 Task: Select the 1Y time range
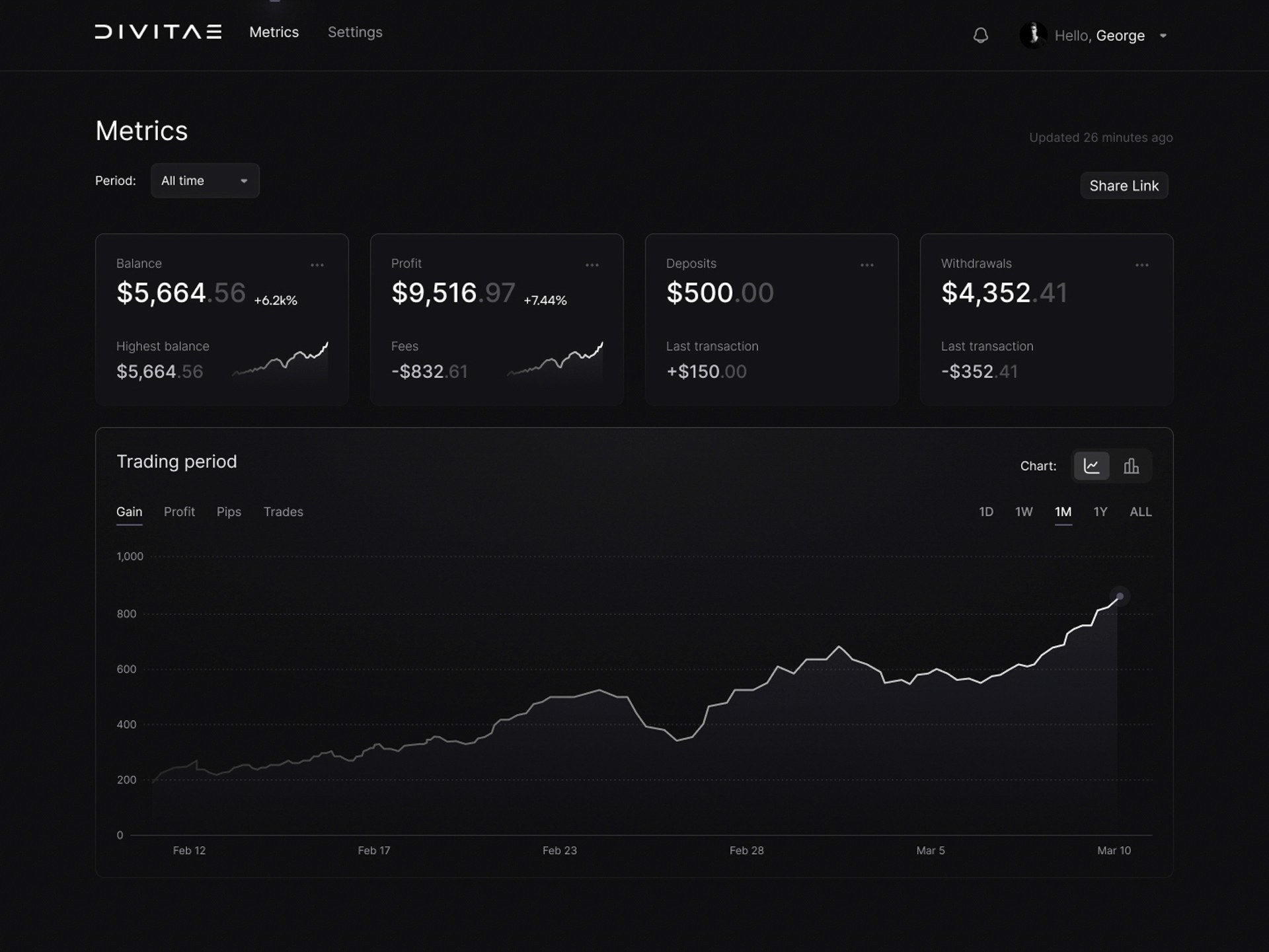(x=1100, y=511)
